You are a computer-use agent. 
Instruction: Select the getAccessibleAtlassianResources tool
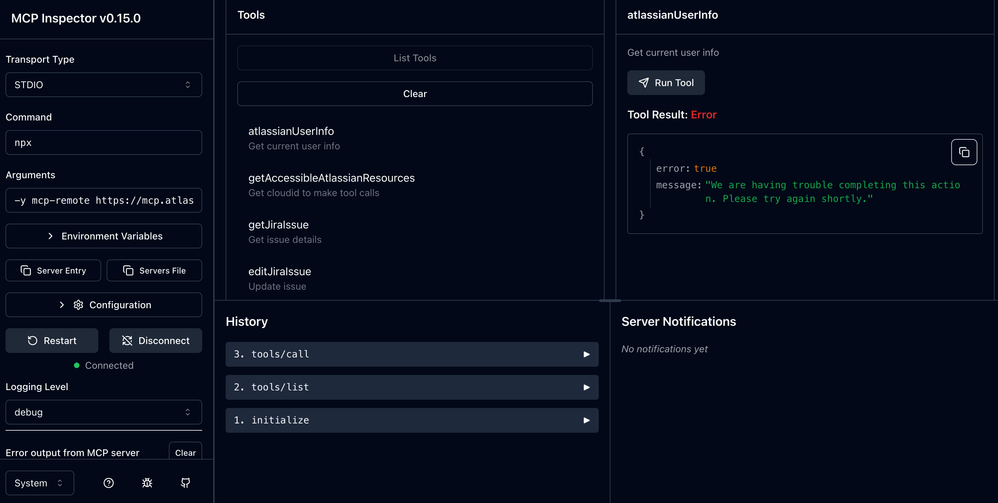click(x=331, y=178)
